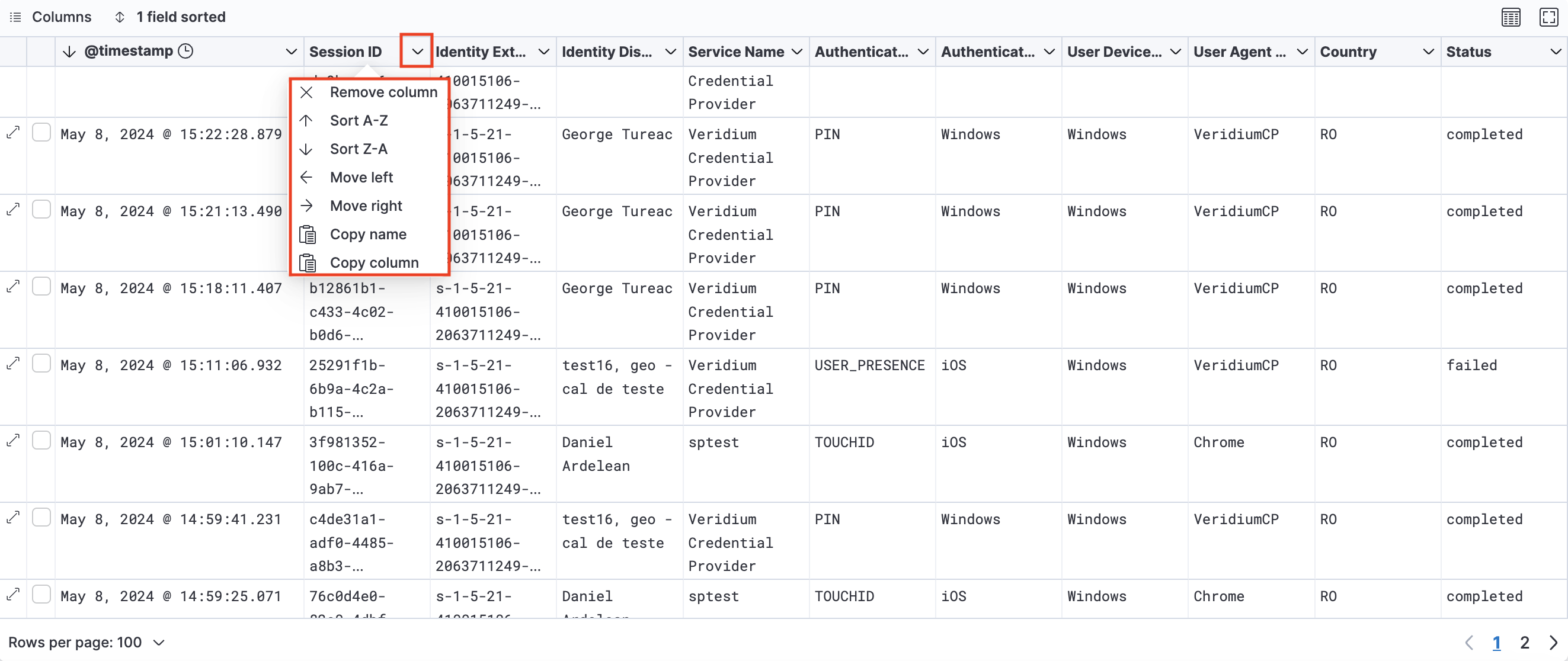Open the Columns selector icon
The width and height of the screenshot is (1568, 661).
[15, 17]
